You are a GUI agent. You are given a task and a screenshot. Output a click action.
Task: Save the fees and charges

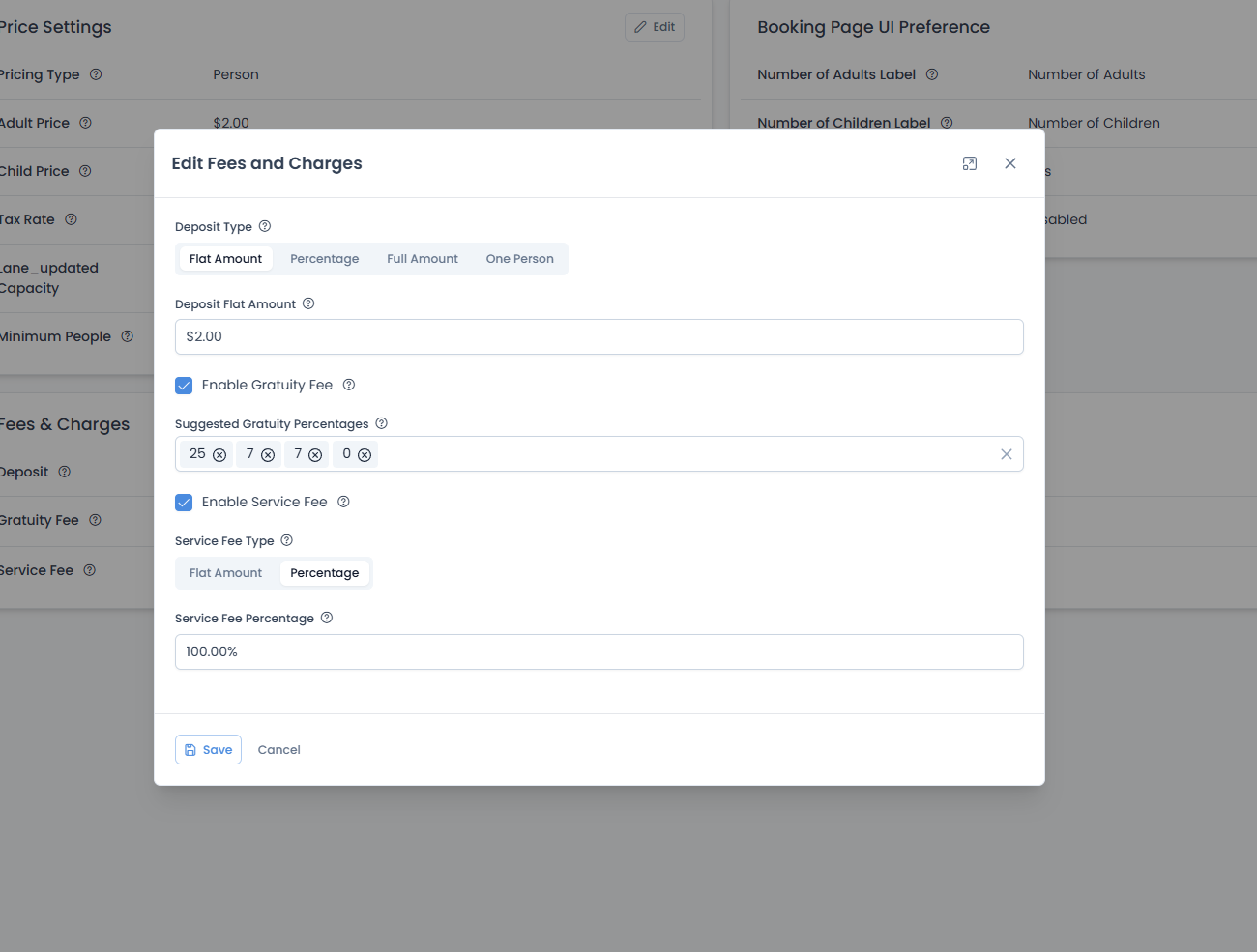[208, 750]
